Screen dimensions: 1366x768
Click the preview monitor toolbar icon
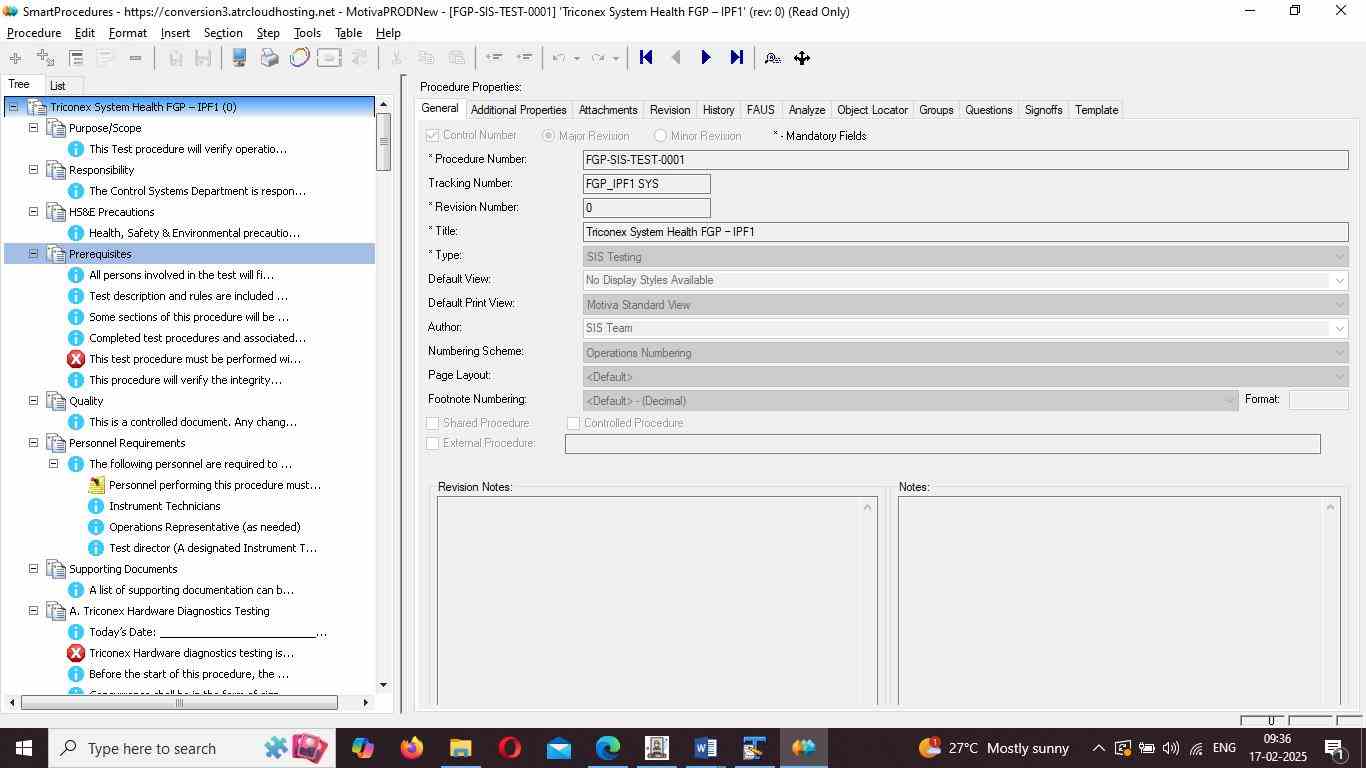pos(239,58)
